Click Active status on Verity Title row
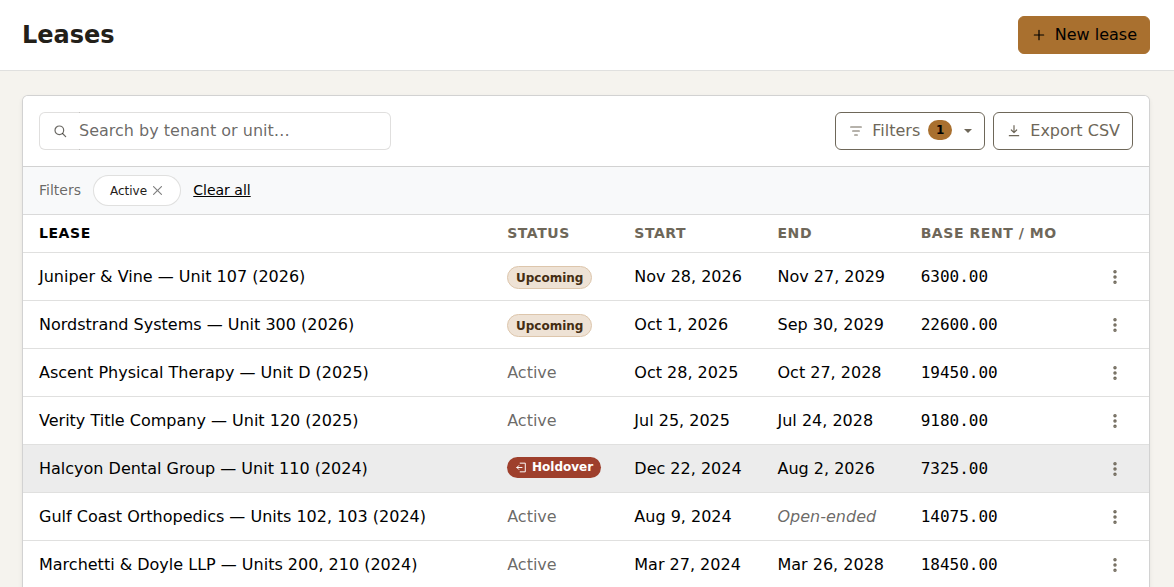This screenshot has width=1174, height=587. tap(532, 421)
